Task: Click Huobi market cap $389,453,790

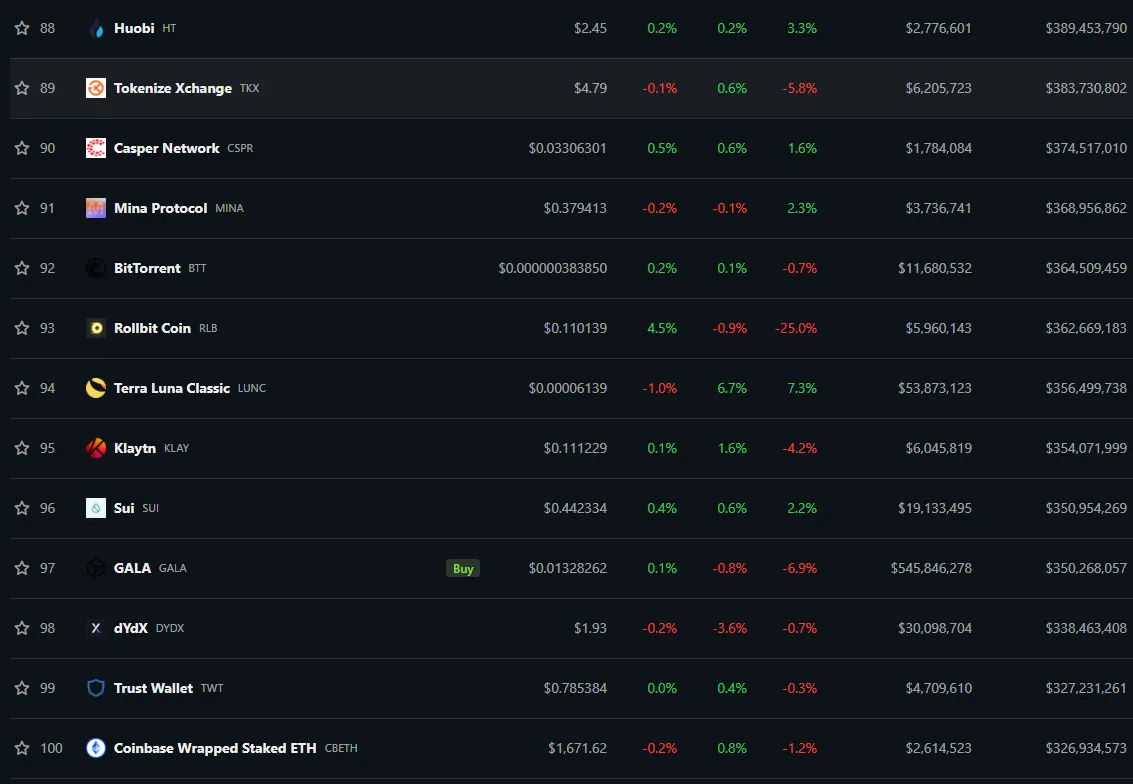Action: point(1086,28)
